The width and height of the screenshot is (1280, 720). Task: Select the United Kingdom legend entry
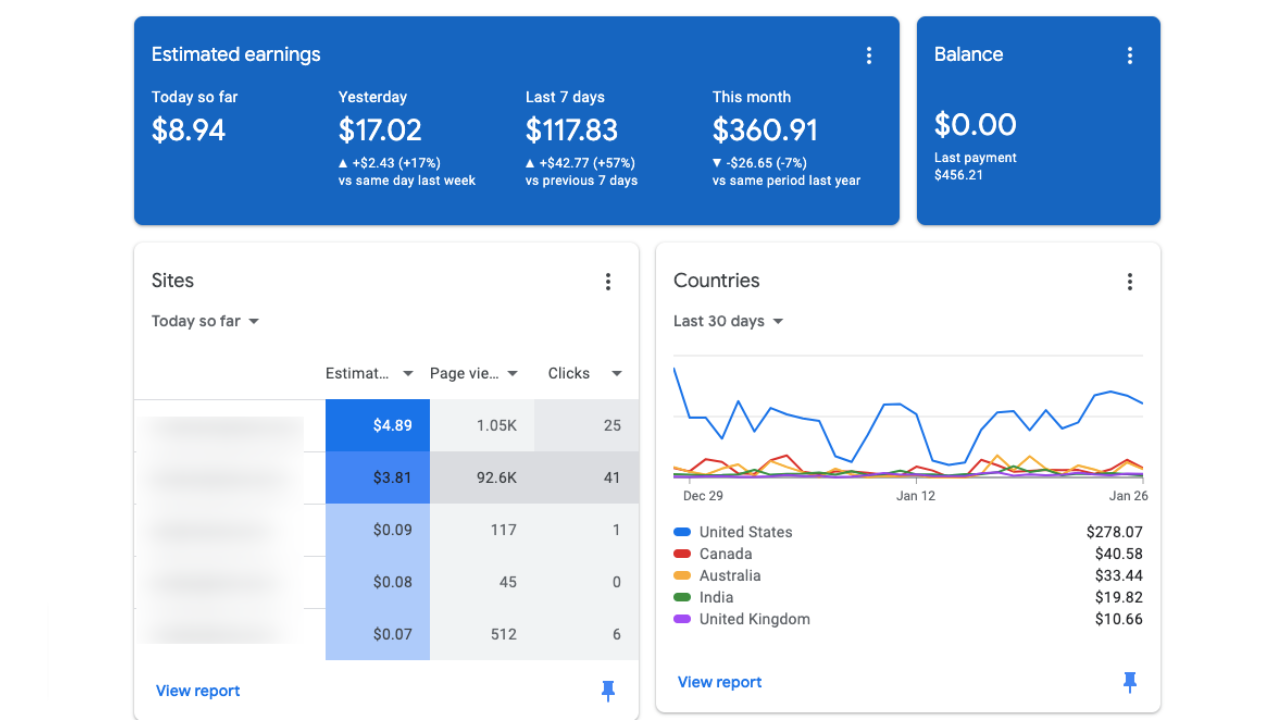coord(754,619)
